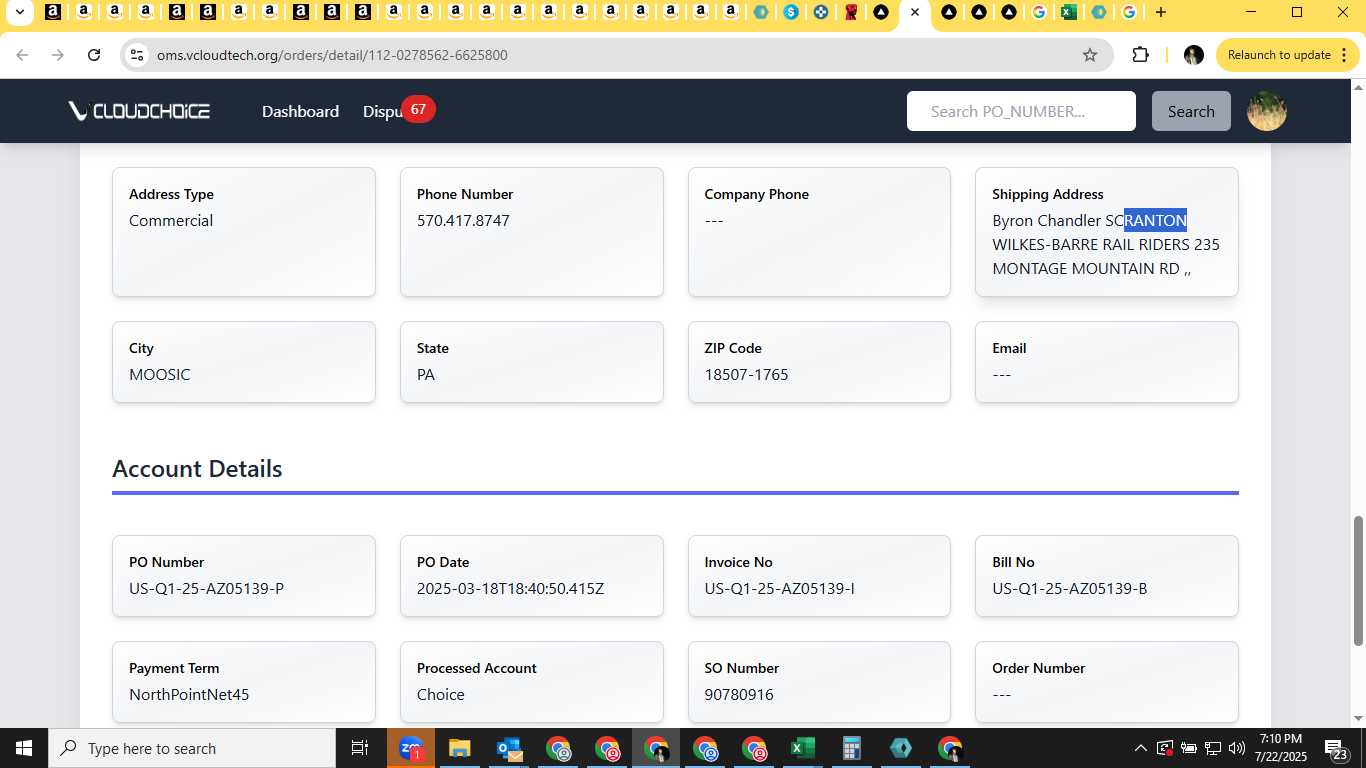Screen dimensions: 1366x768
Task: Open File Explorer from the taskbar
Action: 460,748
